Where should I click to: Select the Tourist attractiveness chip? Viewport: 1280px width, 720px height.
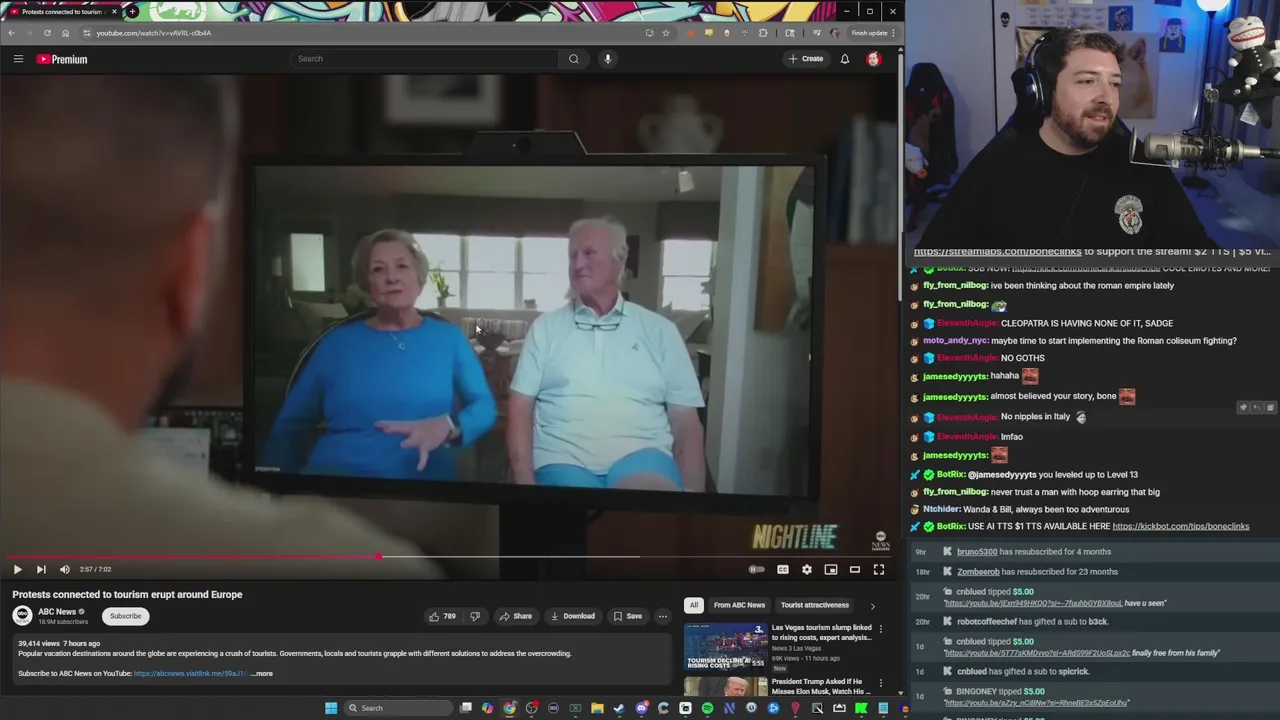pyautogui.click(x=815, y=605)
